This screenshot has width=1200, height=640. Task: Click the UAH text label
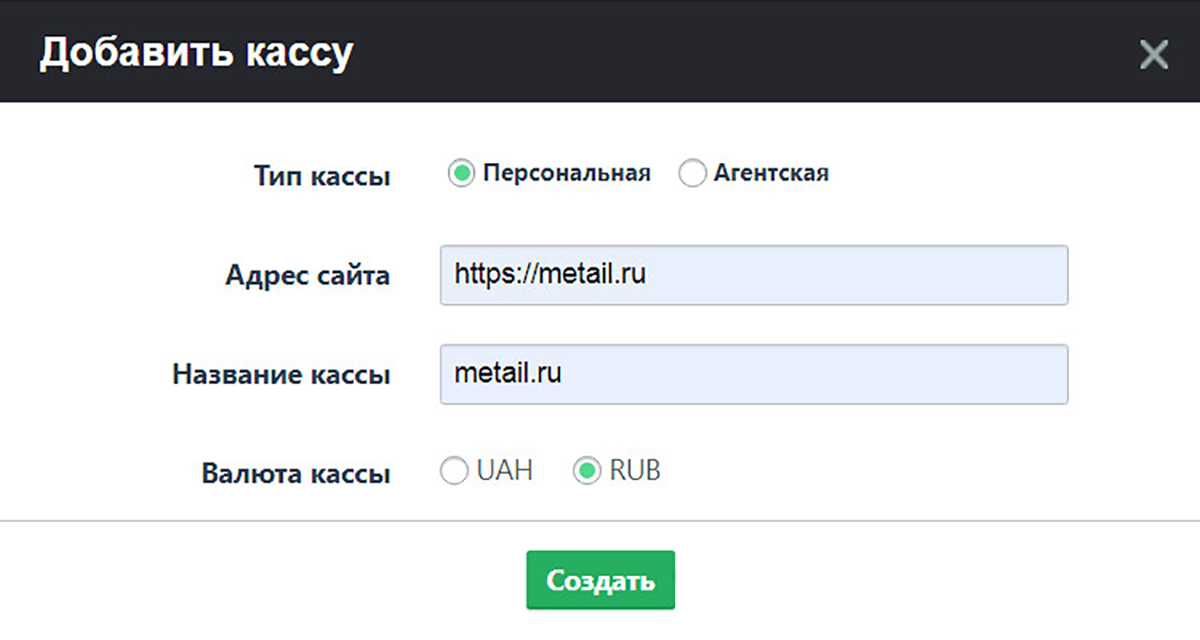point(505,471)
